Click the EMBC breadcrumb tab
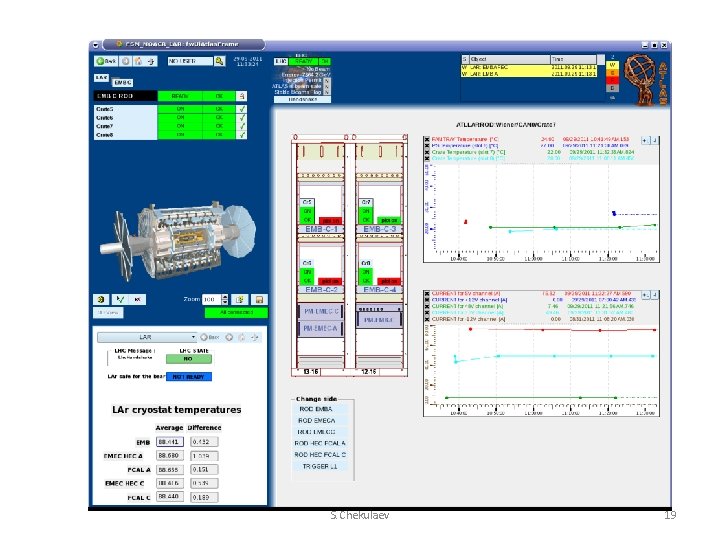720x540 pixels. coord(123,83)
